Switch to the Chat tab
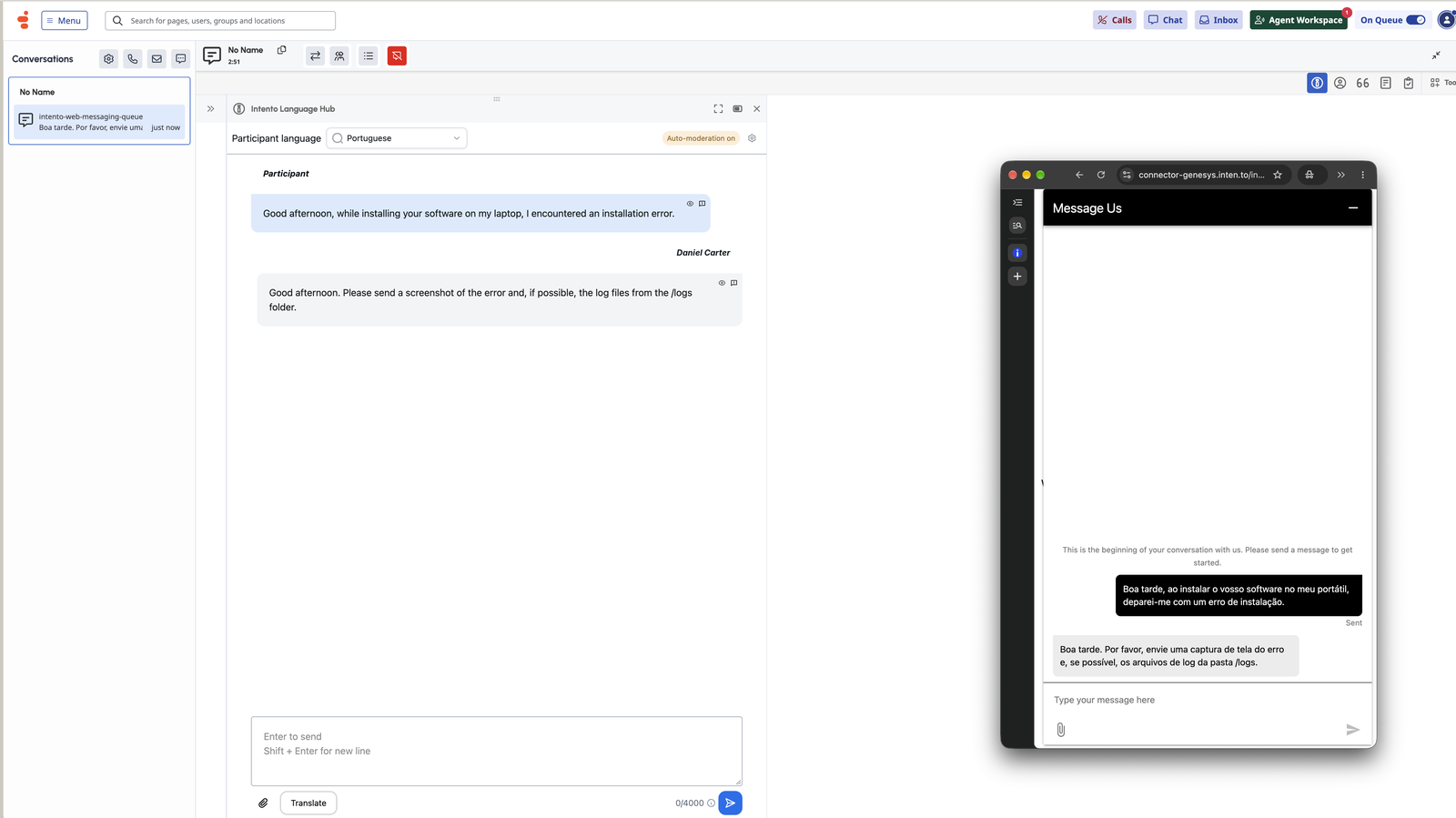Screen dimensions: 1456x818 tap(1166, 20)
